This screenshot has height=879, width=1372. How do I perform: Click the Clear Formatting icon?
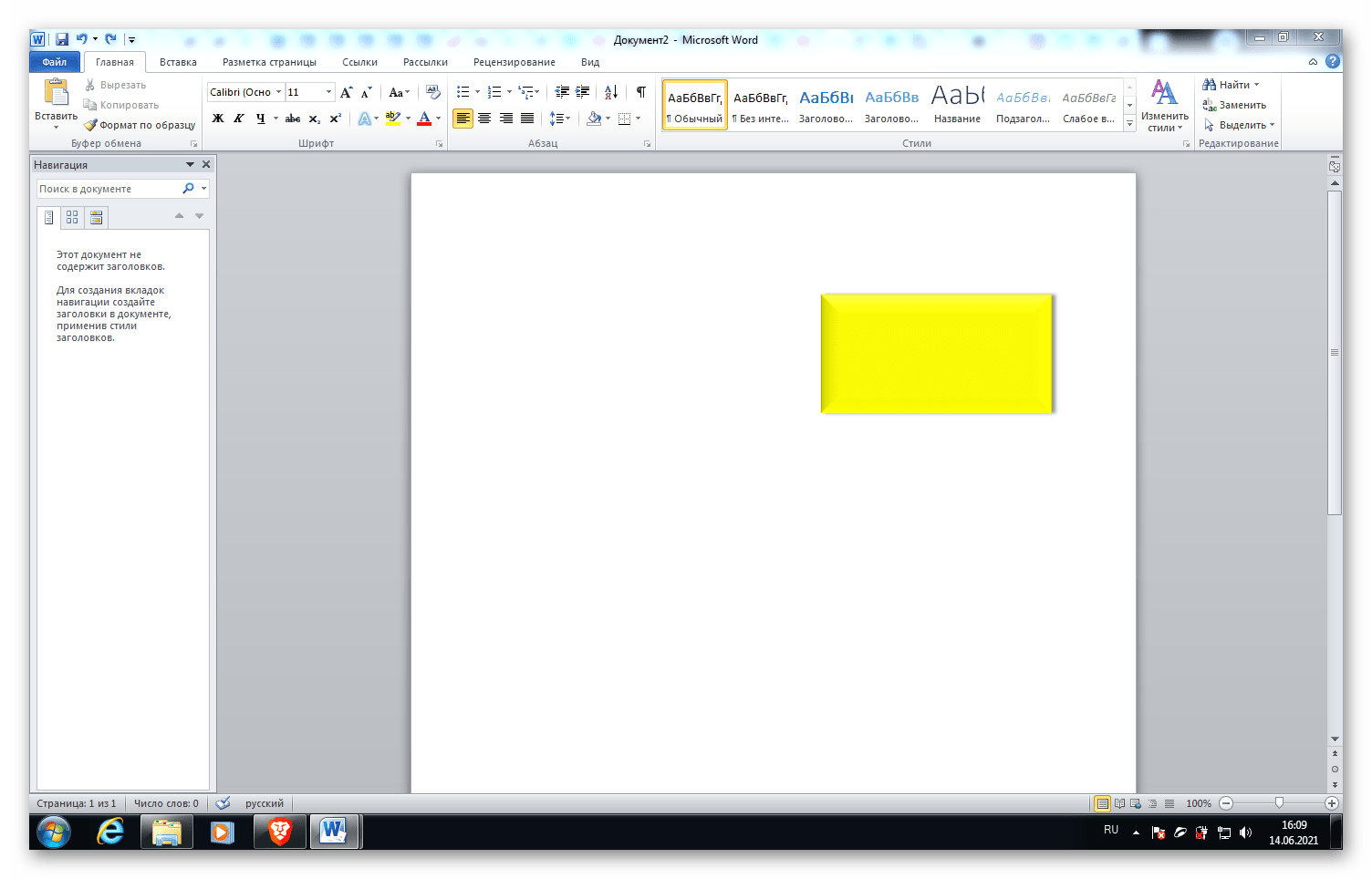coord(433,92)
